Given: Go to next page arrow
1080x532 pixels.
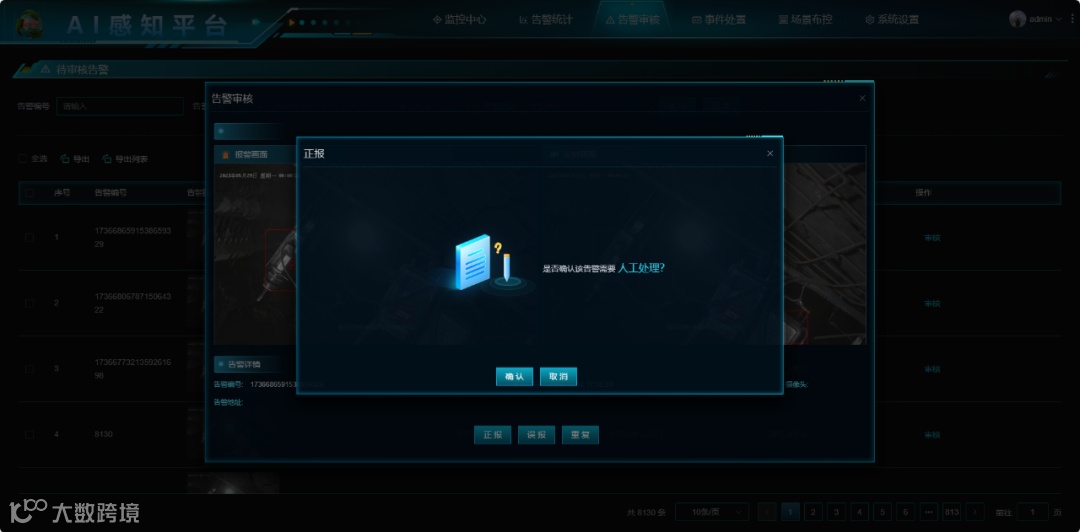Looking at the screenshot, I should 974,512.
